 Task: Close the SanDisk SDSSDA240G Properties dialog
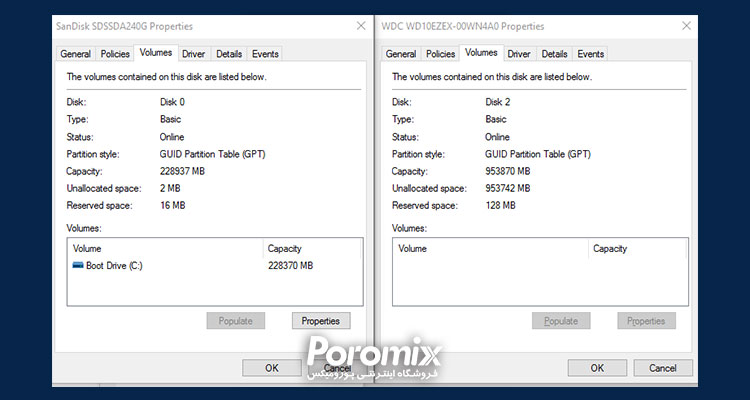coord(360,25)
